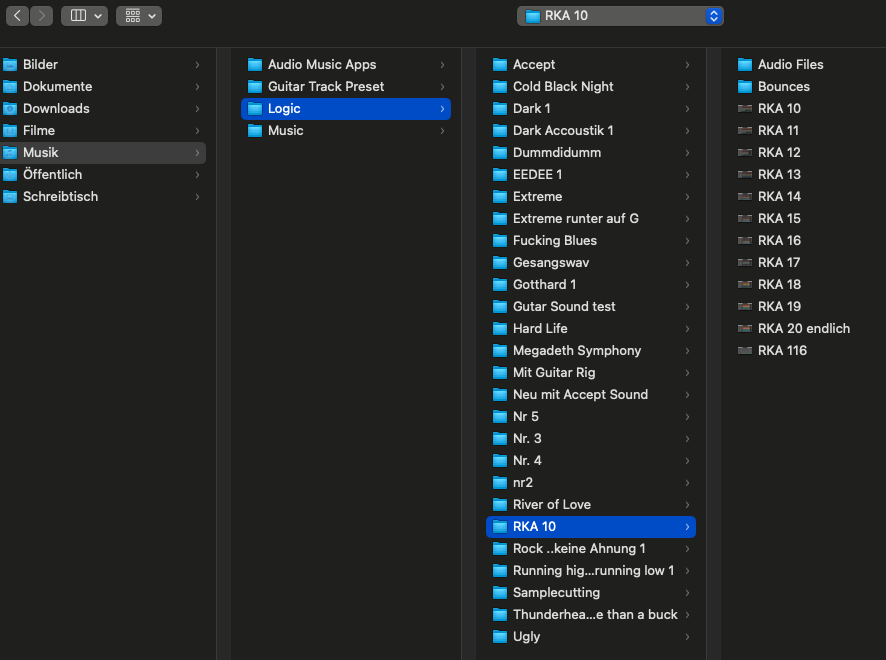Select the RKA 10 Logic project file

pyautogui.click(x=778, y=108)
